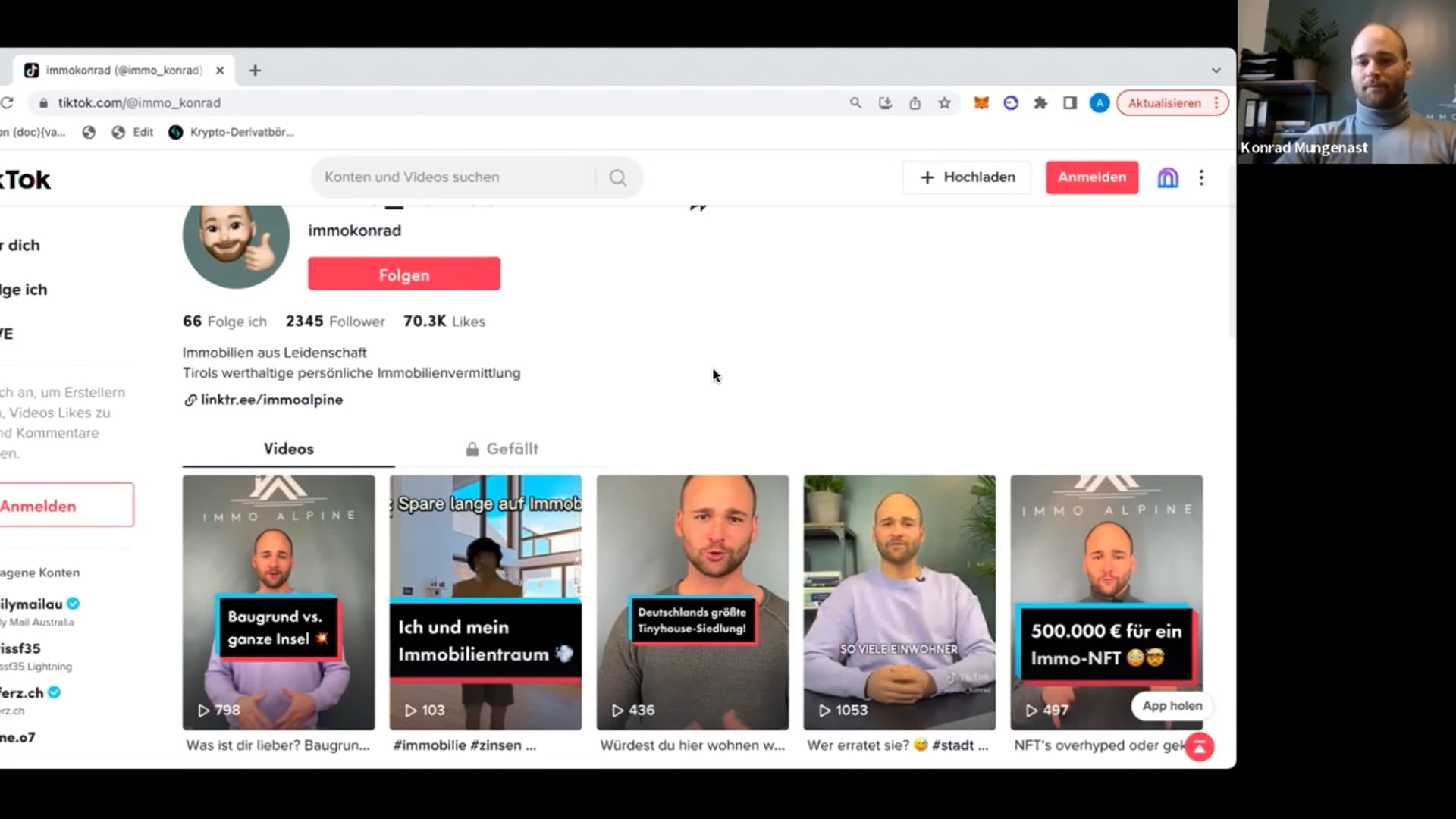
Task: Open the 500.000 € für ein Immo-NFT video
Action: click(1106, 602)
